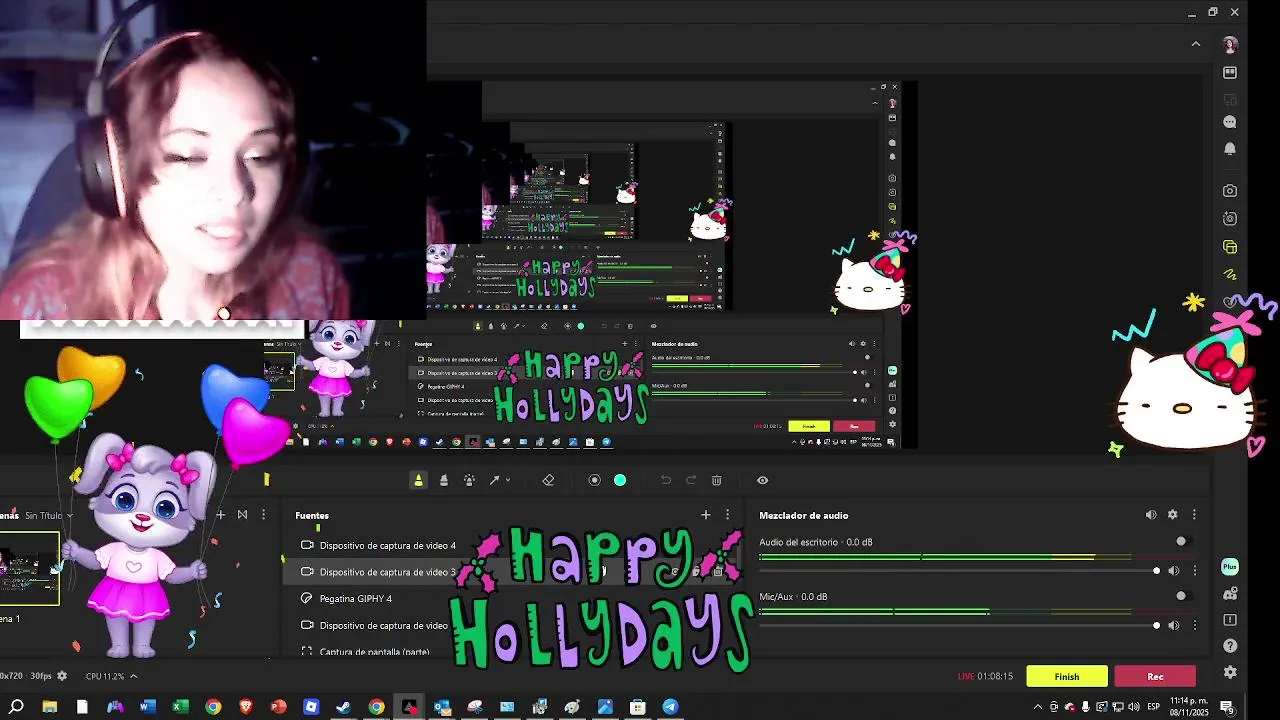Collapse the top panel chevron
This screenshot has height=720, width=1280.
[1196, 44]
